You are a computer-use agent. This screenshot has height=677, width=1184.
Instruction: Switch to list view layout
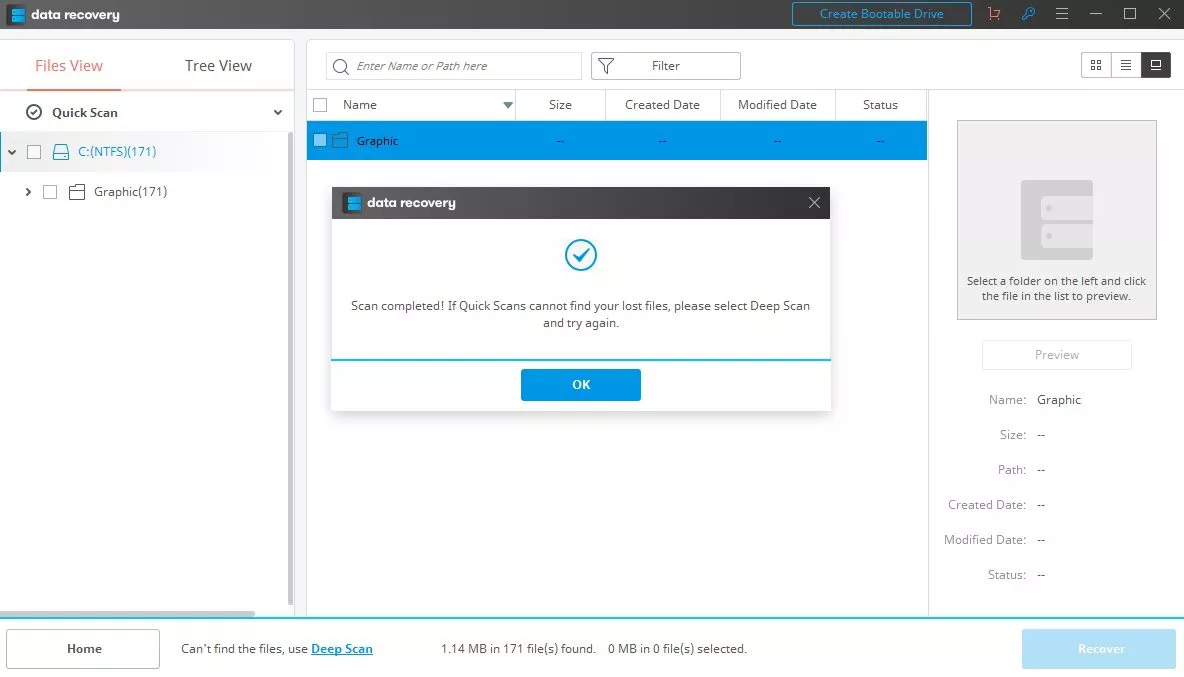(1126, 65)
